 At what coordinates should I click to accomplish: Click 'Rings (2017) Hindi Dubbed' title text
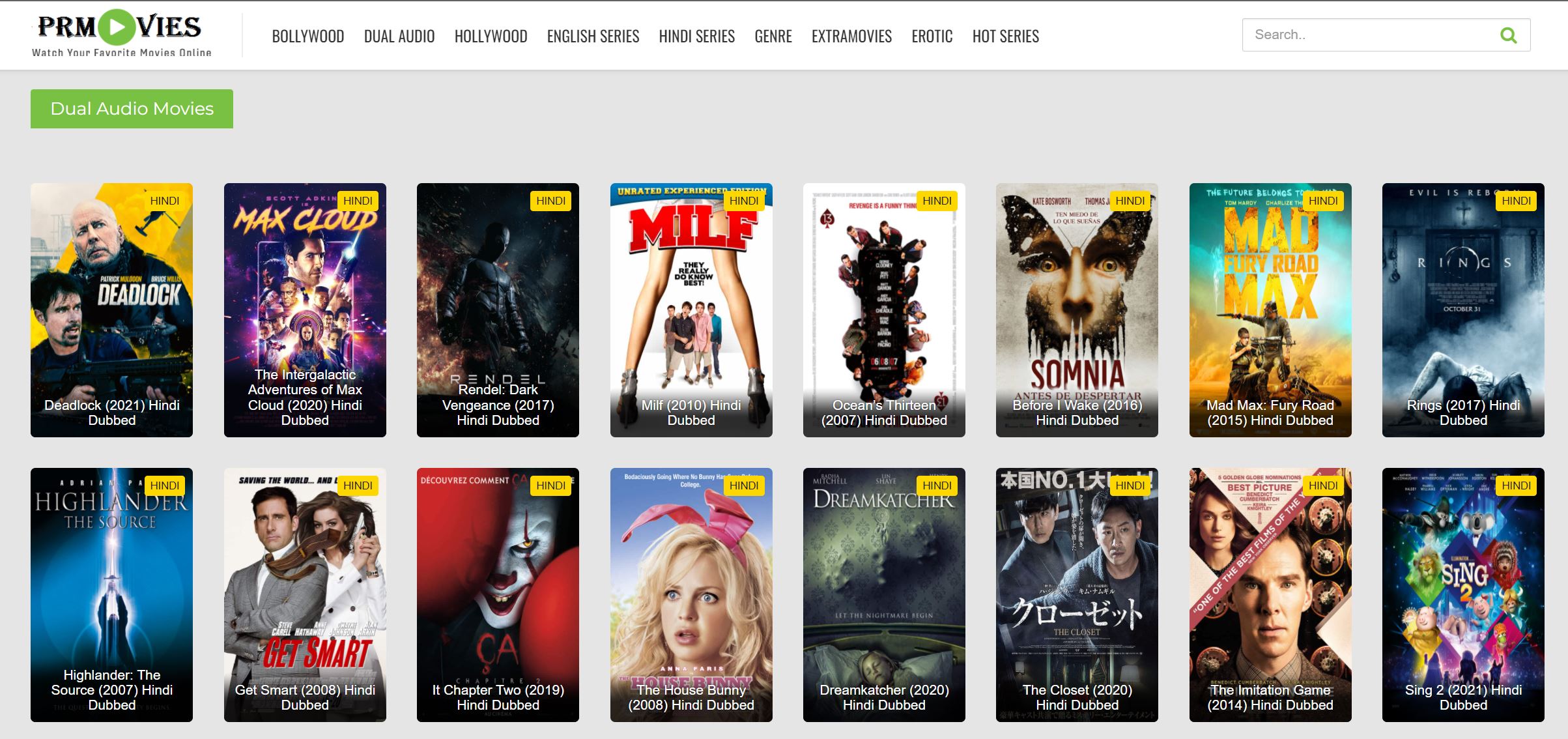tap(1463, 413)
